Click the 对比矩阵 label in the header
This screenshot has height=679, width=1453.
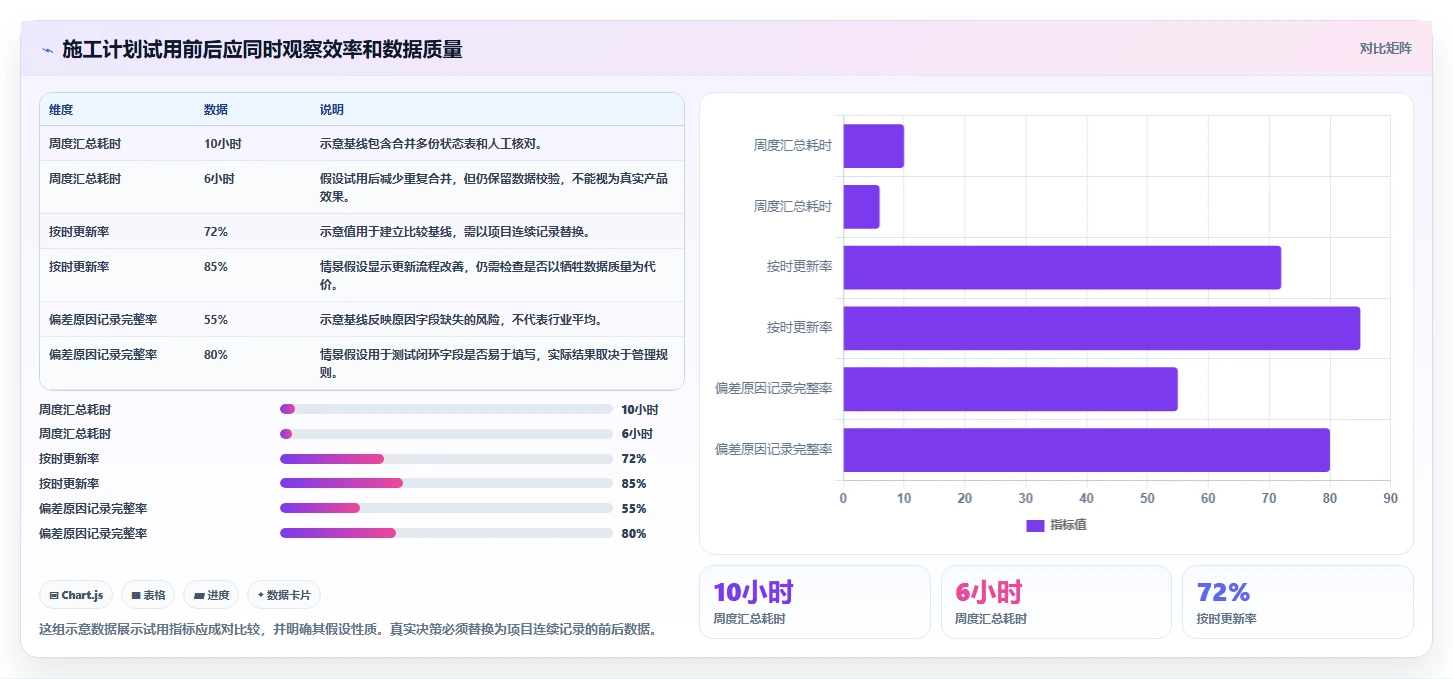pyautogui.click(x=1385, y=48)
